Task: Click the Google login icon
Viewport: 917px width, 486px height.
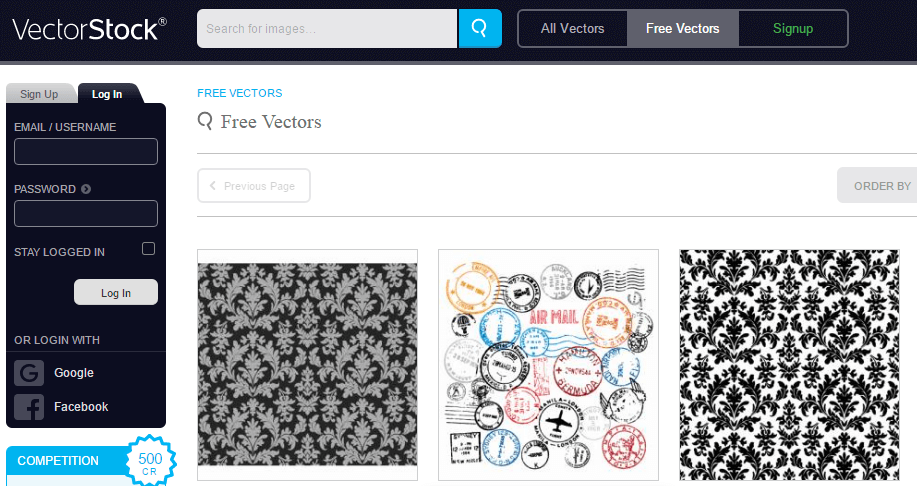Action: (29, 373)
